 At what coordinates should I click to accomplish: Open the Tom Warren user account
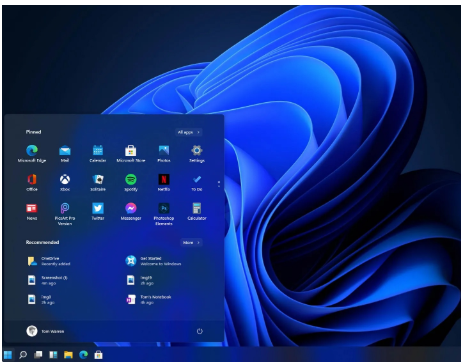coord(45,331)
